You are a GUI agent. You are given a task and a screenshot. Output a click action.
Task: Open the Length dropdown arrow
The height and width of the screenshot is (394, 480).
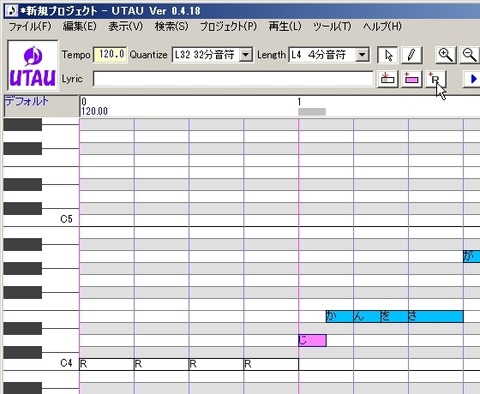362,55
